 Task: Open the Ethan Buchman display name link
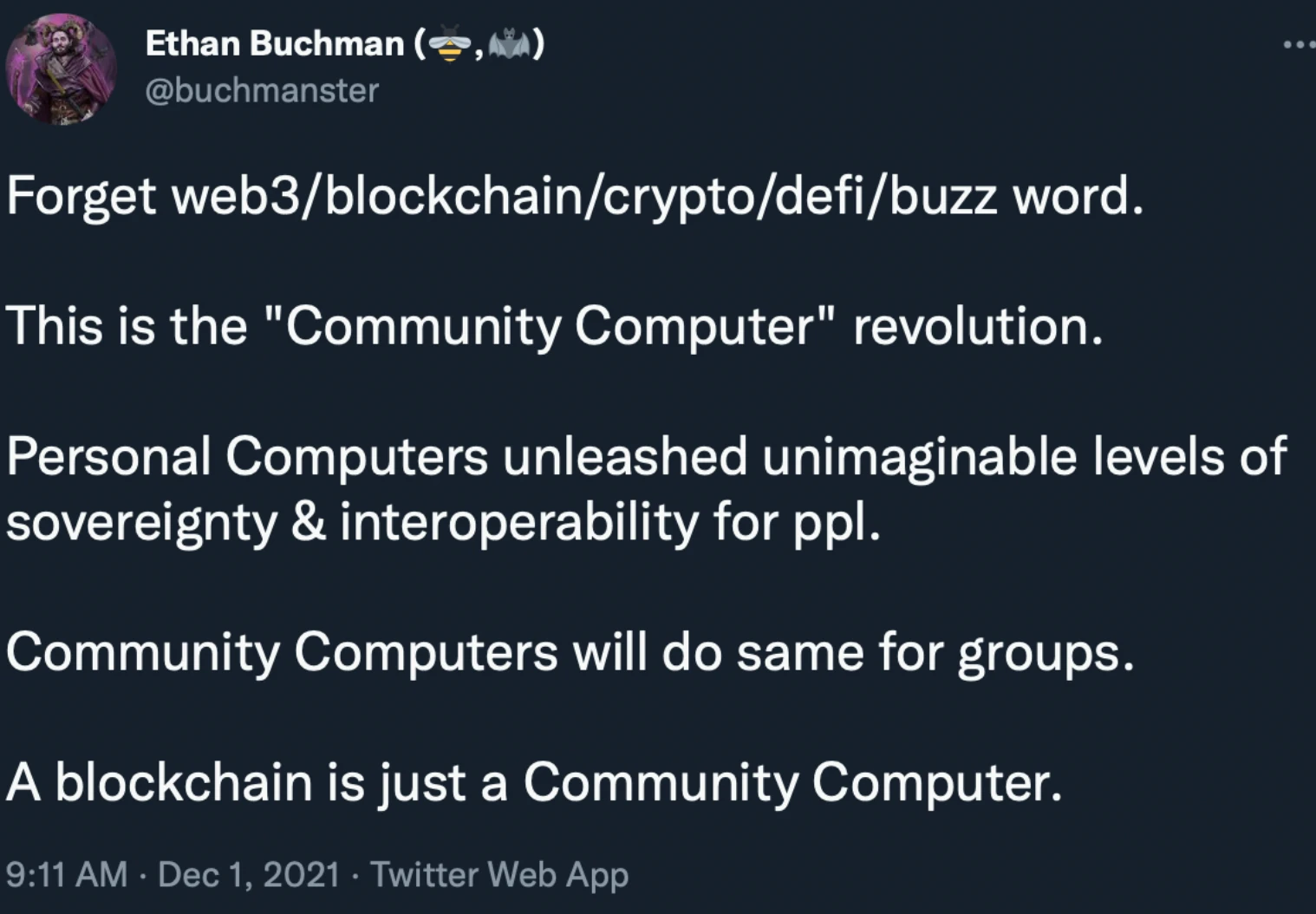point(274,42)
